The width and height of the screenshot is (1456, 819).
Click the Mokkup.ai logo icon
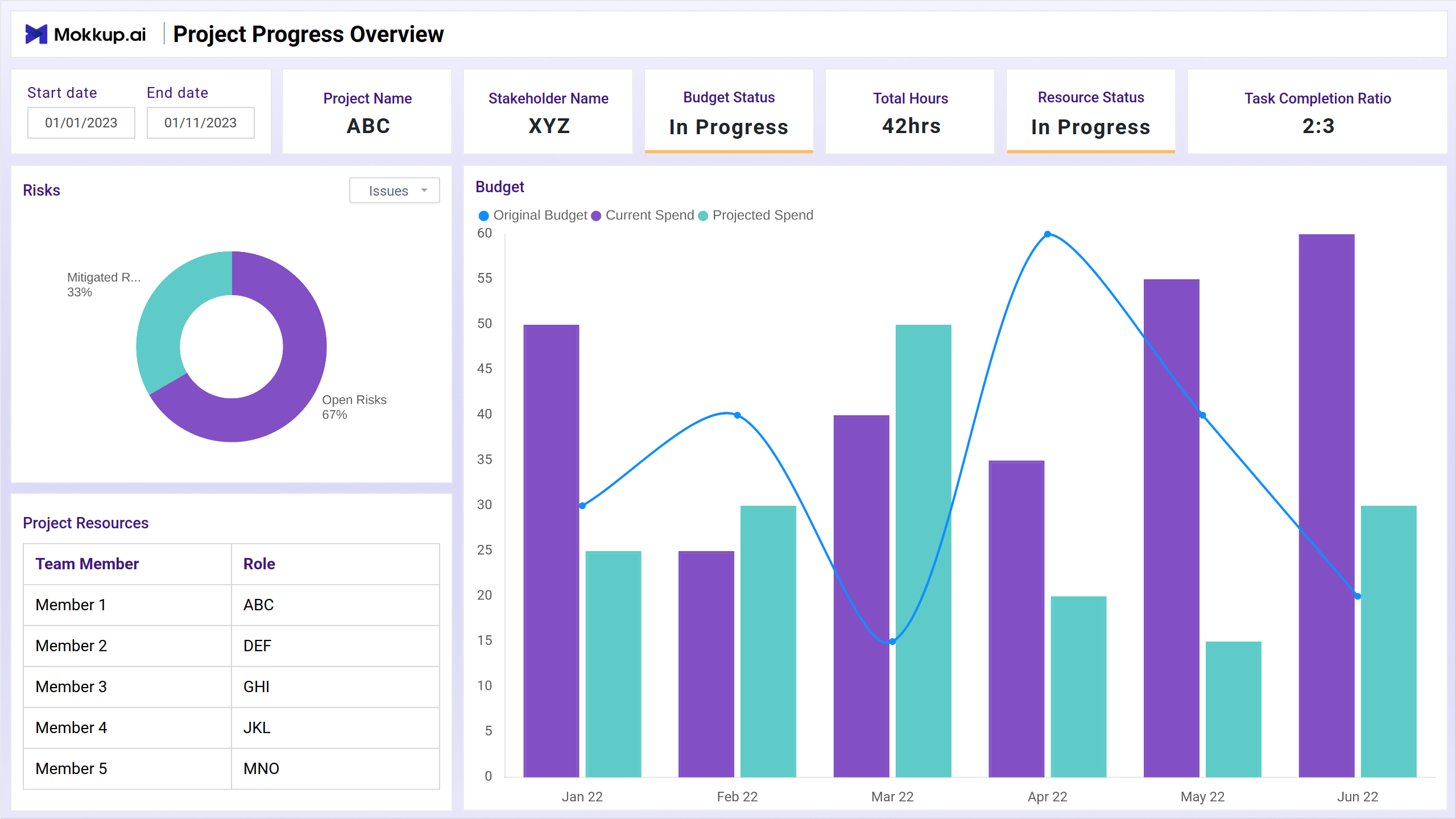[x=36, y=34]
